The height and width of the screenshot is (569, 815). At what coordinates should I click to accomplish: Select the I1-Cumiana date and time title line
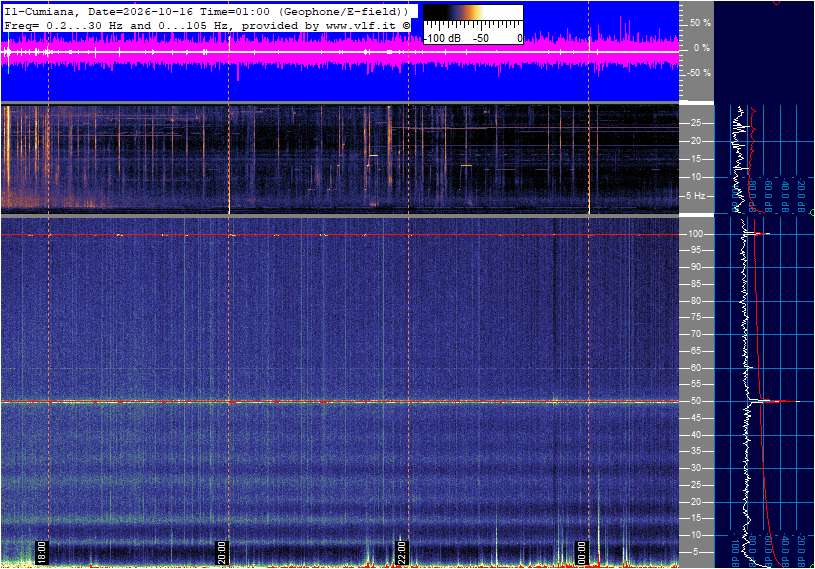[x=206, y=11]
